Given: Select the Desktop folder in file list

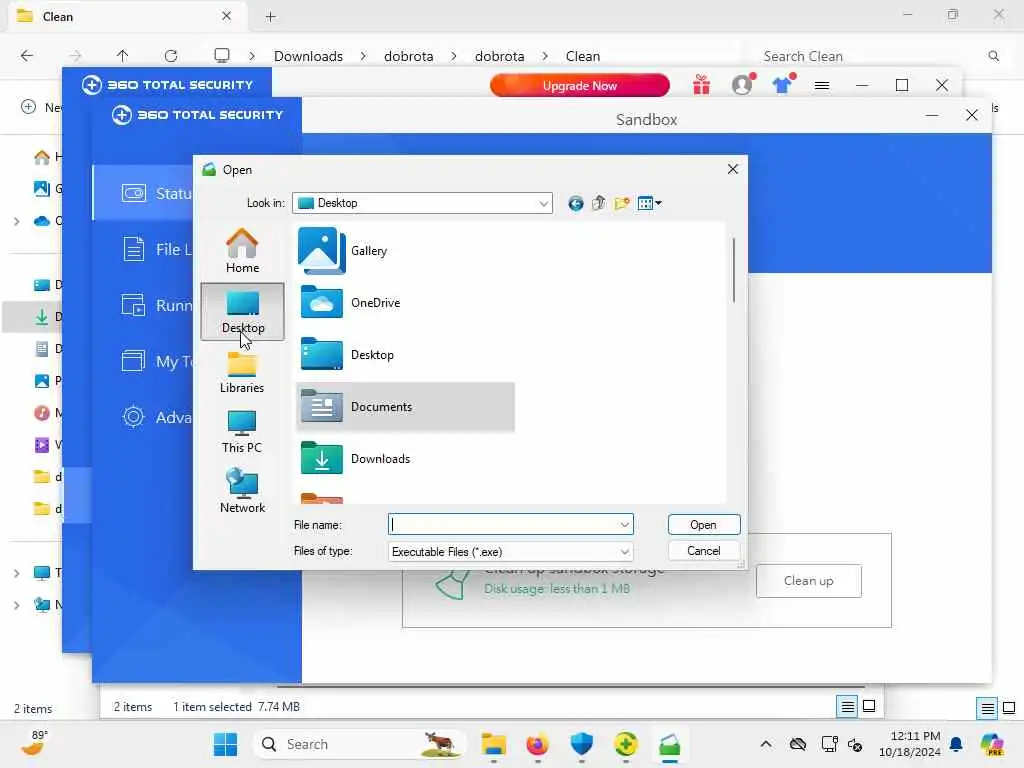Looking at the screenshot, I should point(347,355).
